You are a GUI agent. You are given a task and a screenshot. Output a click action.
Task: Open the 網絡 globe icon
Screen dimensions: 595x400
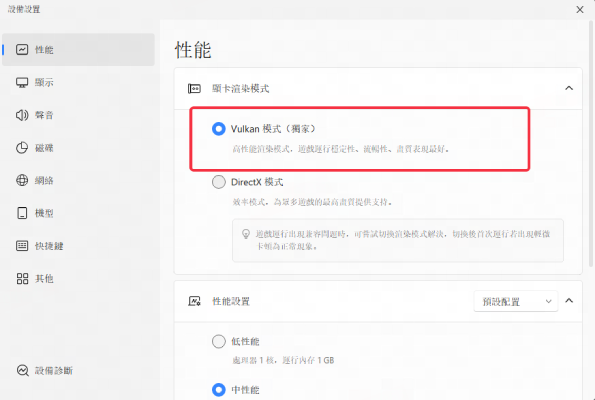22,180
